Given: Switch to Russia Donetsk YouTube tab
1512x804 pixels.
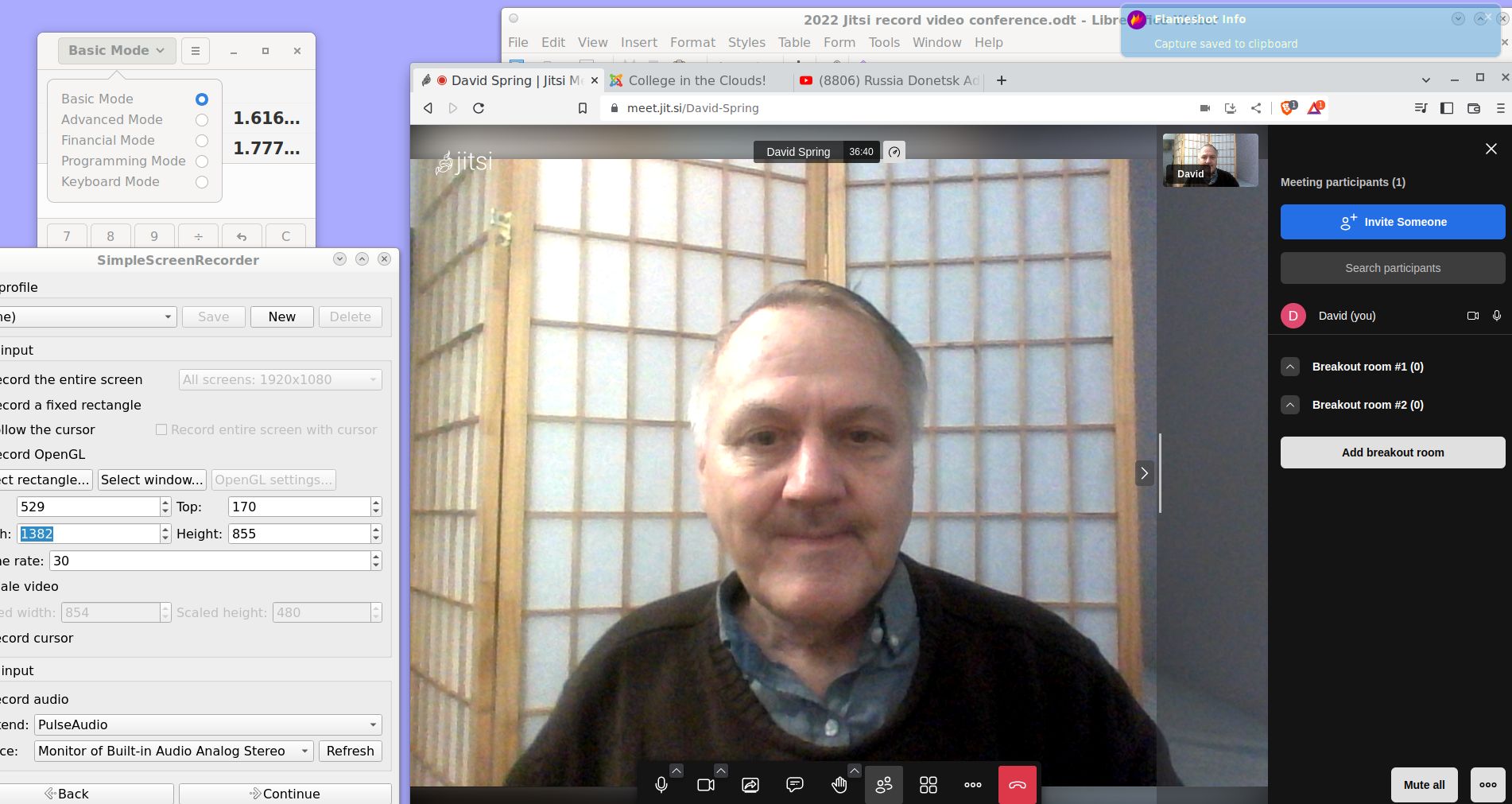Looking at the screenshot, I should 889,80.
